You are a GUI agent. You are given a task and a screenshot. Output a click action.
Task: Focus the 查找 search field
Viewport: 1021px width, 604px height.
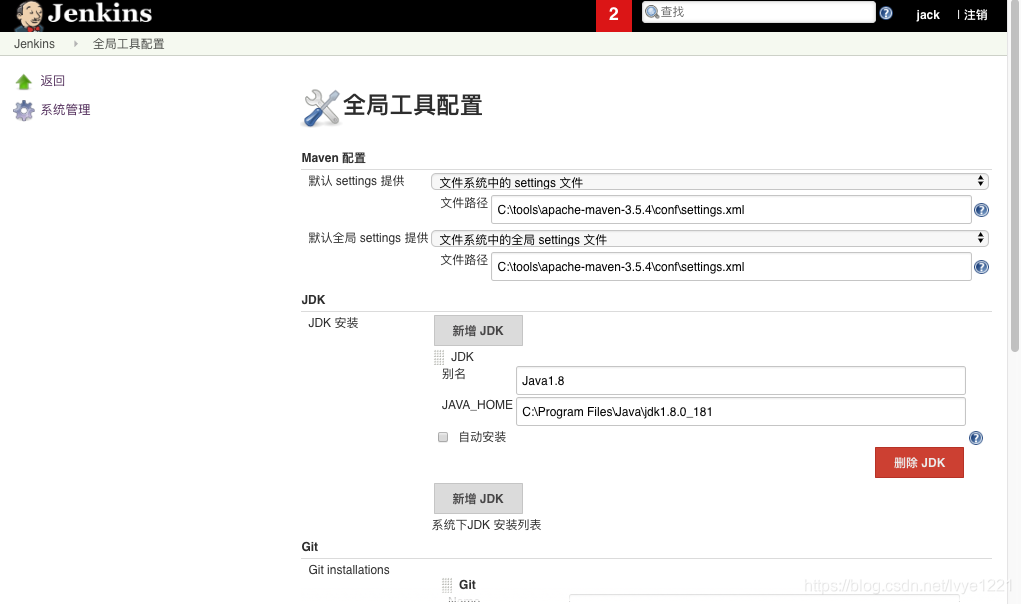(759, 12)
